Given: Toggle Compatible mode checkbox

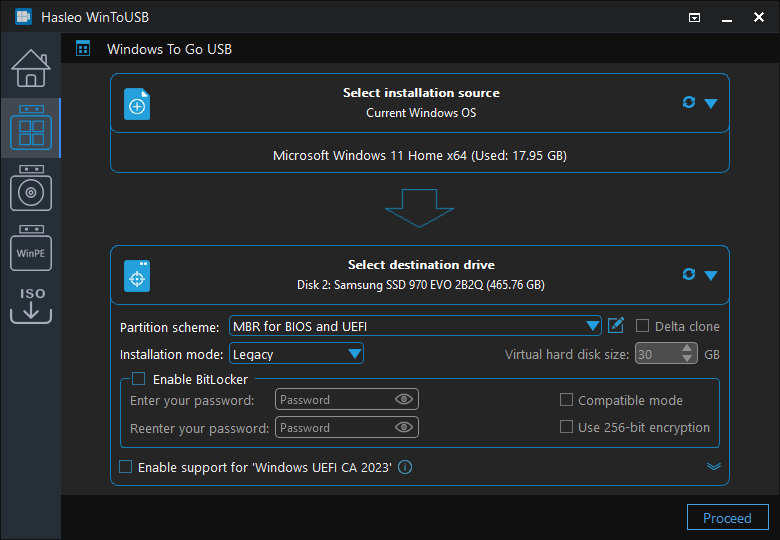Looking at the screenshot, I should [566, 400].
